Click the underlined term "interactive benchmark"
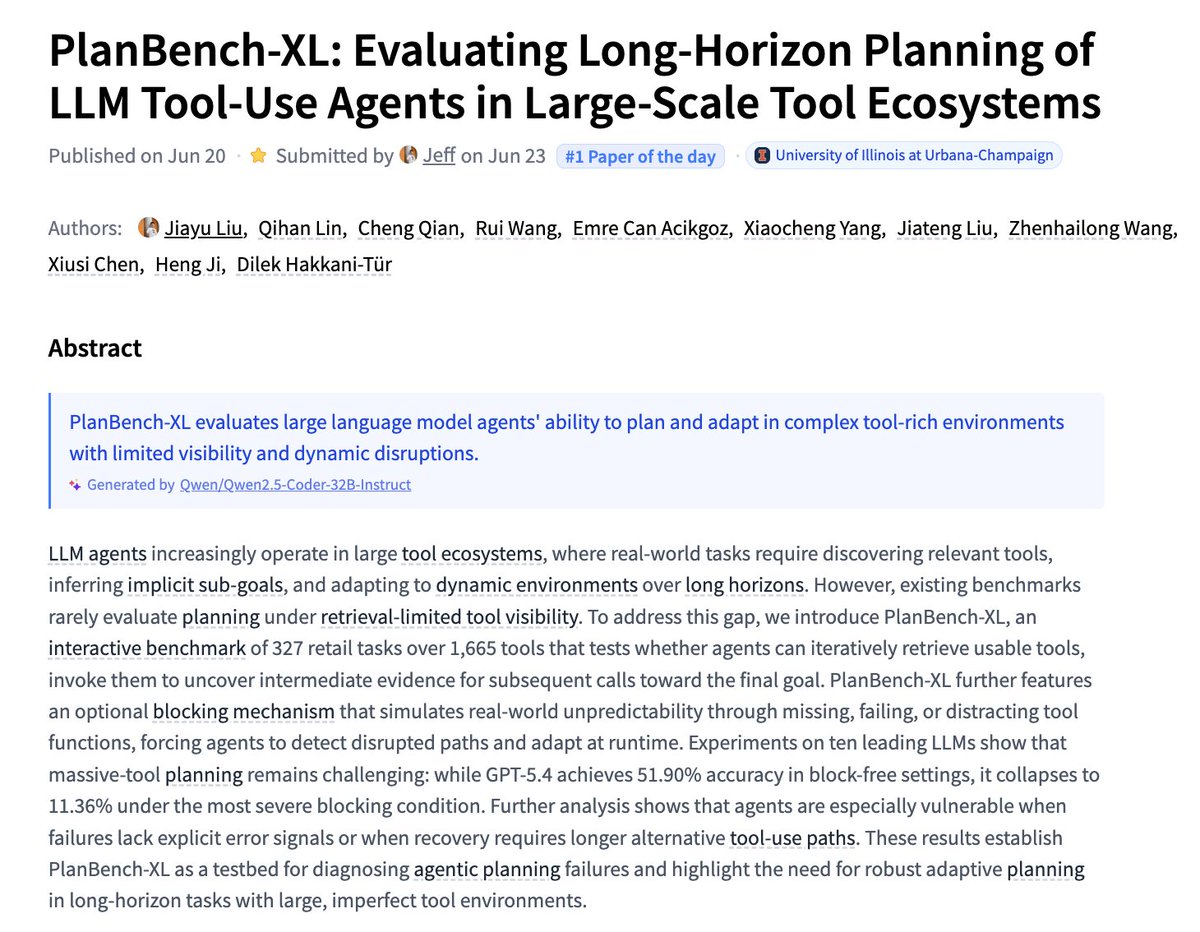The image size is (1200, 932). click(147, 648)
